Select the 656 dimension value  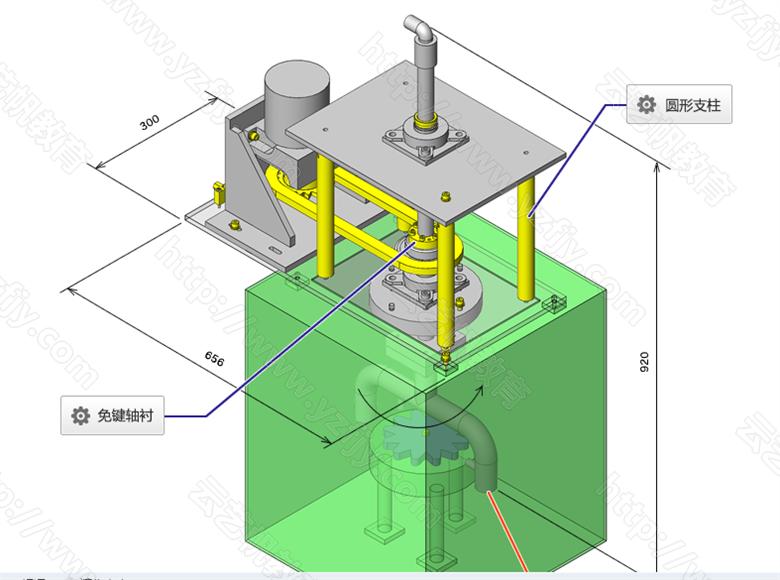coord(214,358)
